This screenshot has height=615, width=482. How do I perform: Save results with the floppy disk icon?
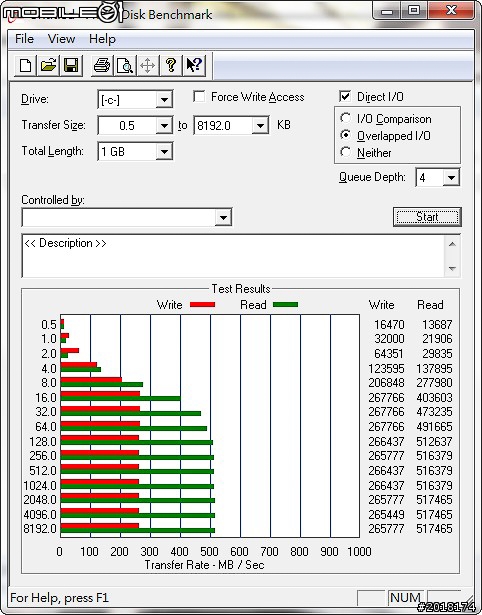click(x=71, y=65)
